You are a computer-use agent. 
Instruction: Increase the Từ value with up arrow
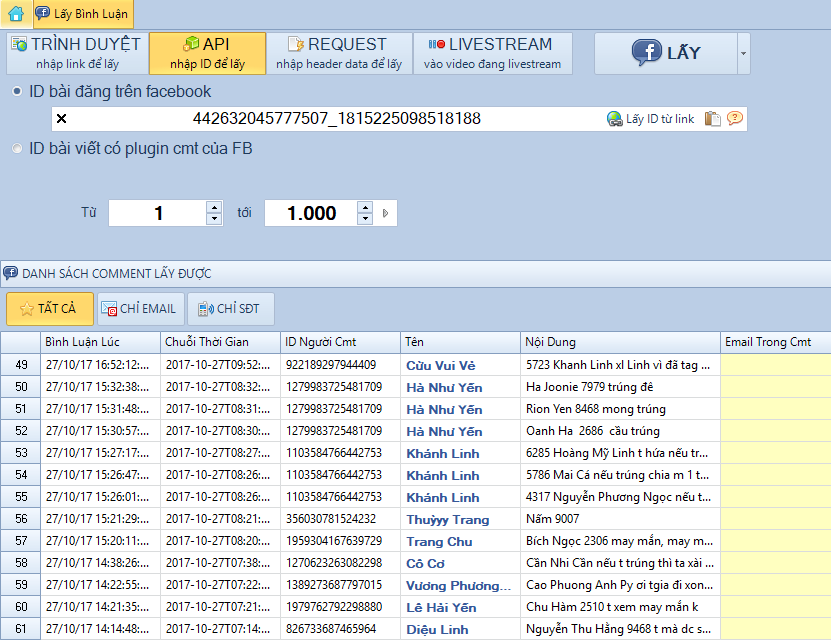click(x=214, y=207)
